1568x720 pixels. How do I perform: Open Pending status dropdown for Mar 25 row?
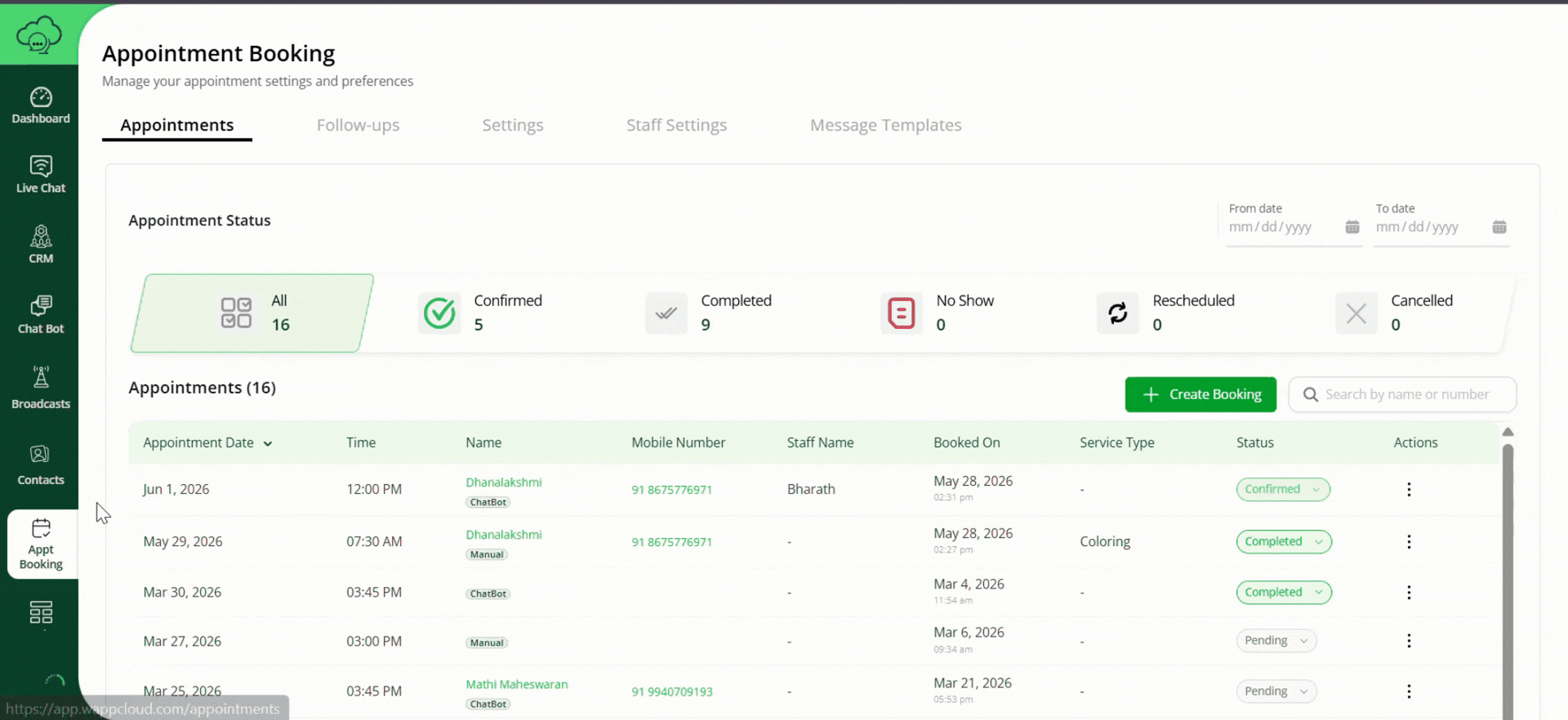(1276, 691)
